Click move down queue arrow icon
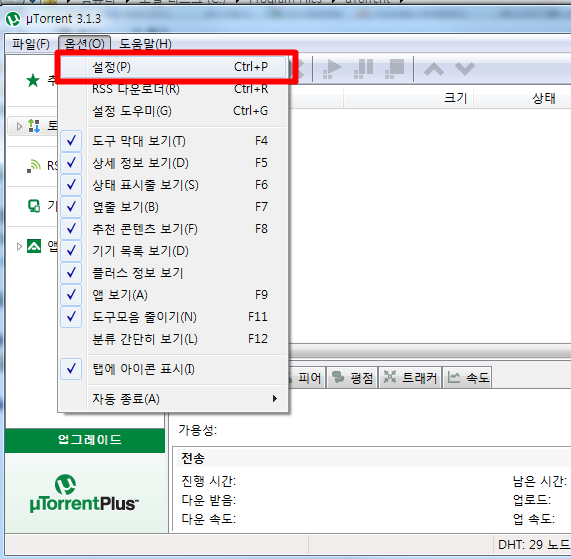This screenshot has height=559, width=571. 465,68
